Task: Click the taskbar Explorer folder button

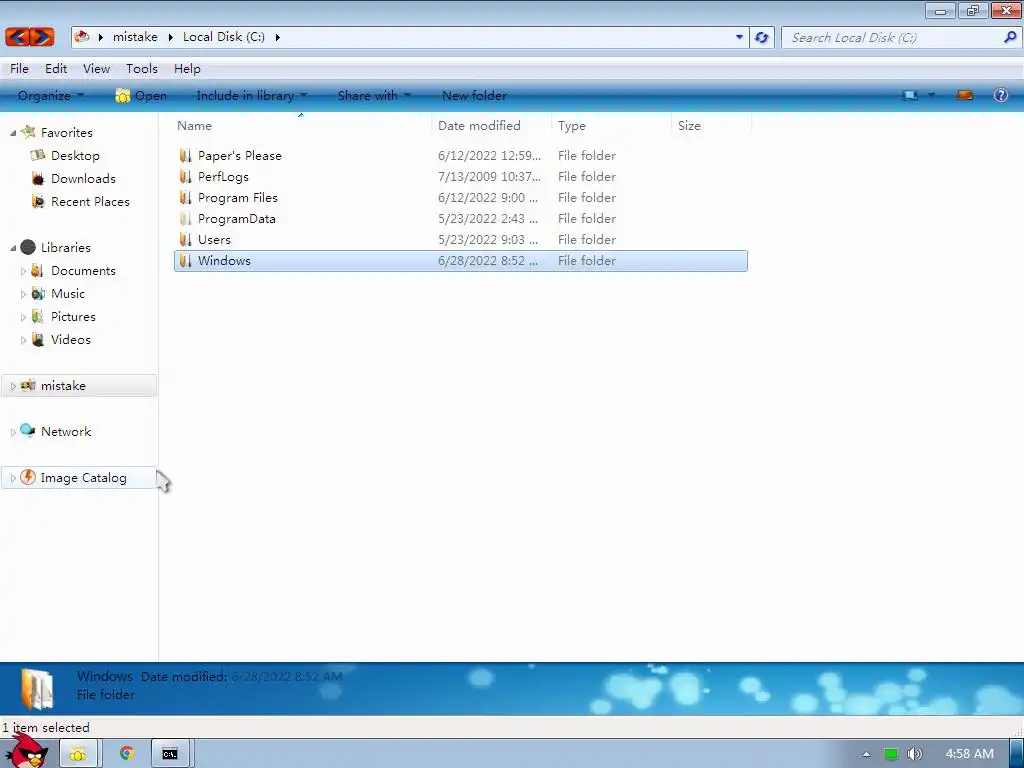Action: coord(78,754)
